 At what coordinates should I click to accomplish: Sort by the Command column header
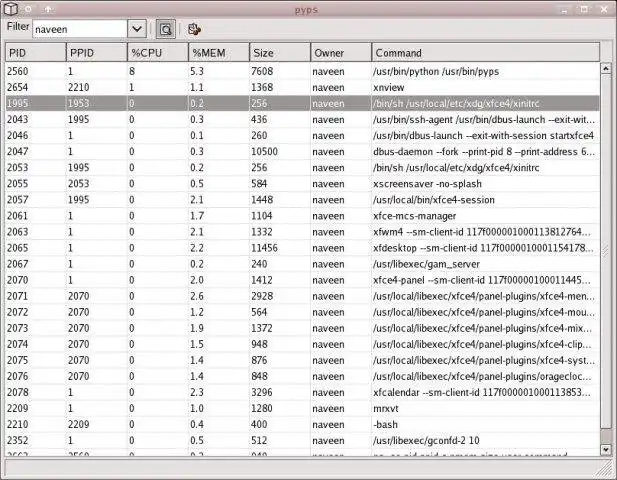pos(486,53)
